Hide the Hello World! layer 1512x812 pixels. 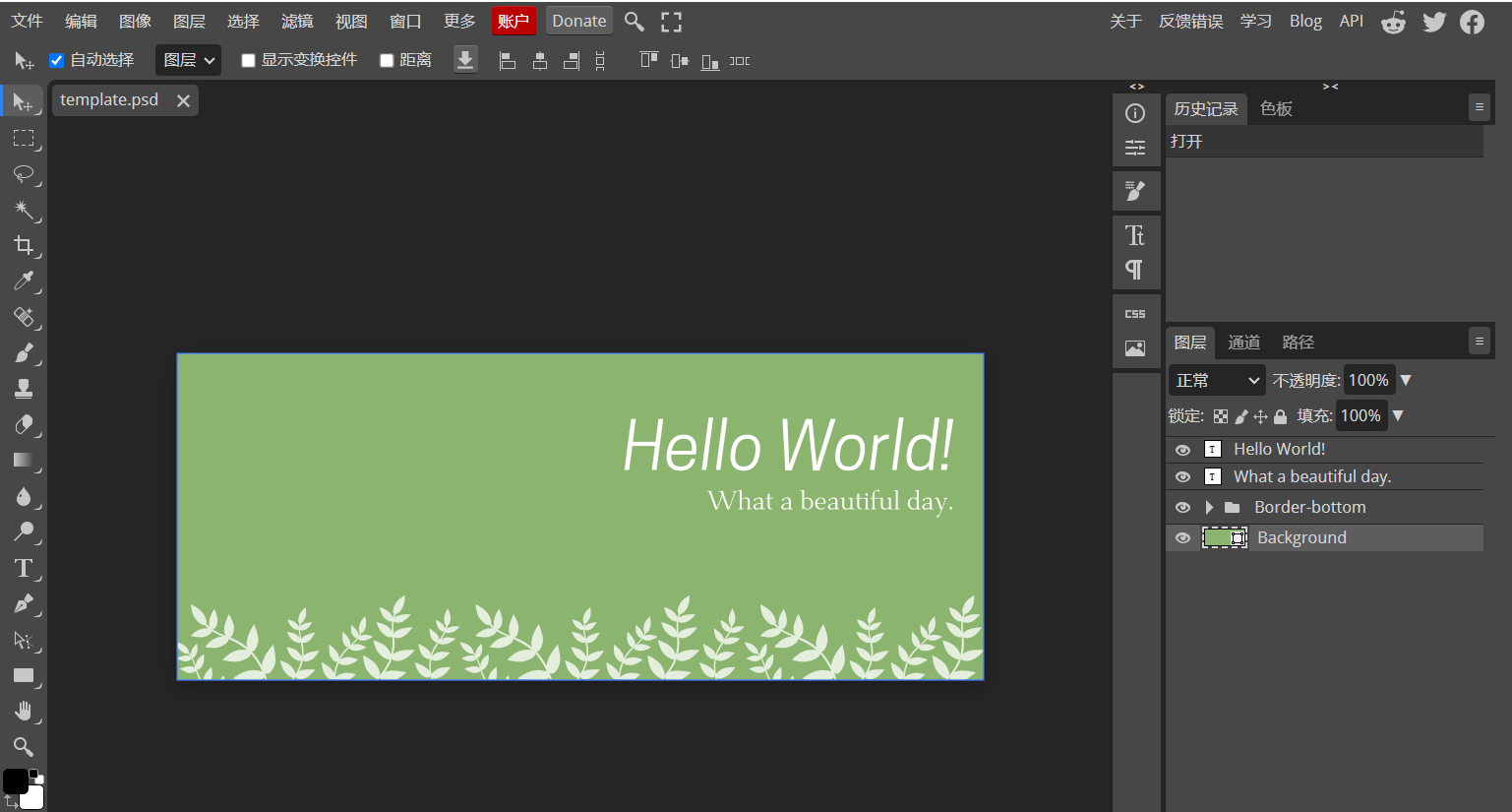pos(1182,450)
